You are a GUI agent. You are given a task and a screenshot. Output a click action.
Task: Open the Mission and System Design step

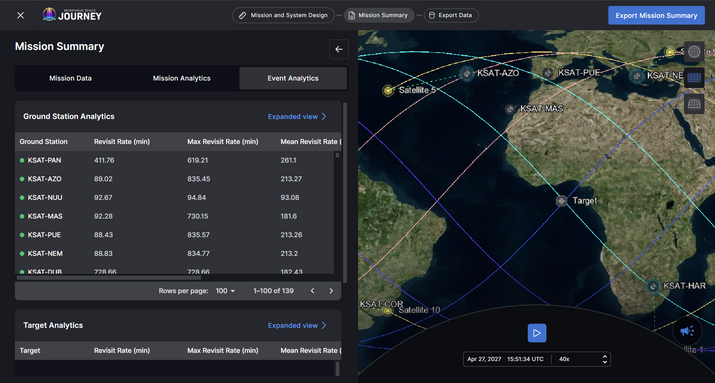point(283,15)
